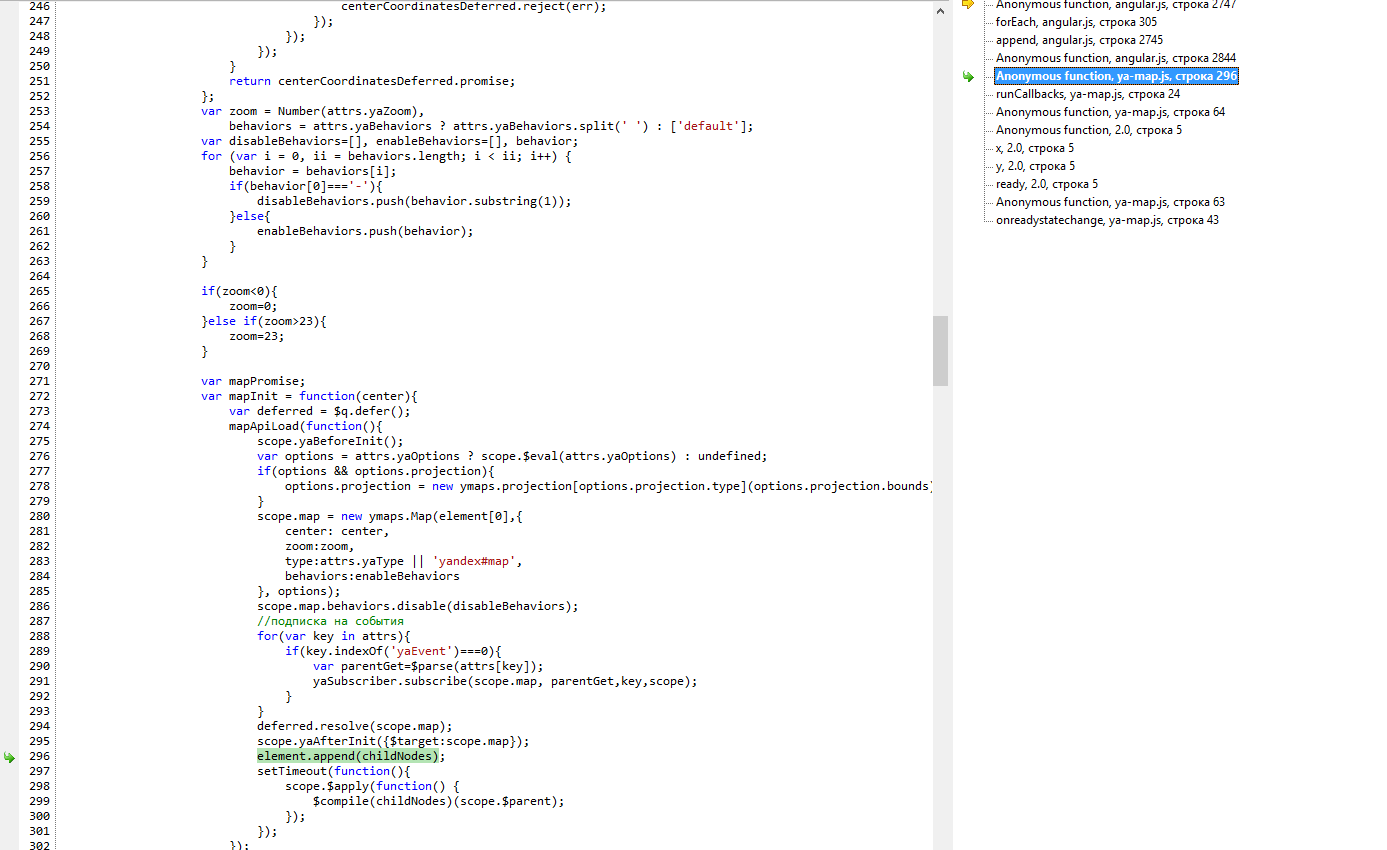Click the 'scope.yaBeforeInit();' call

coord(330,441)
